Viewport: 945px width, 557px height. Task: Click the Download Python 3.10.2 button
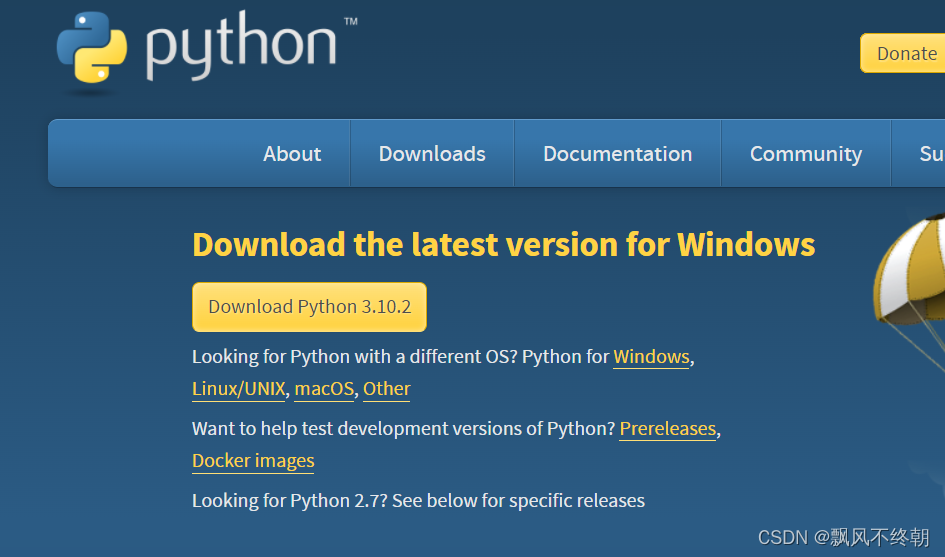(x=309, y=307)
